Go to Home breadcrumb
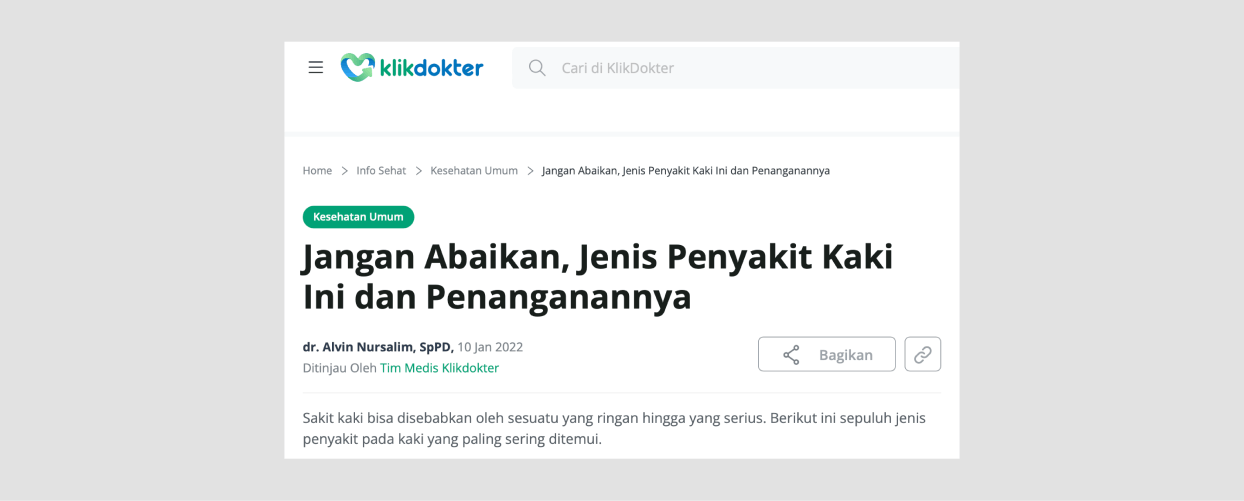 [317, 171]
